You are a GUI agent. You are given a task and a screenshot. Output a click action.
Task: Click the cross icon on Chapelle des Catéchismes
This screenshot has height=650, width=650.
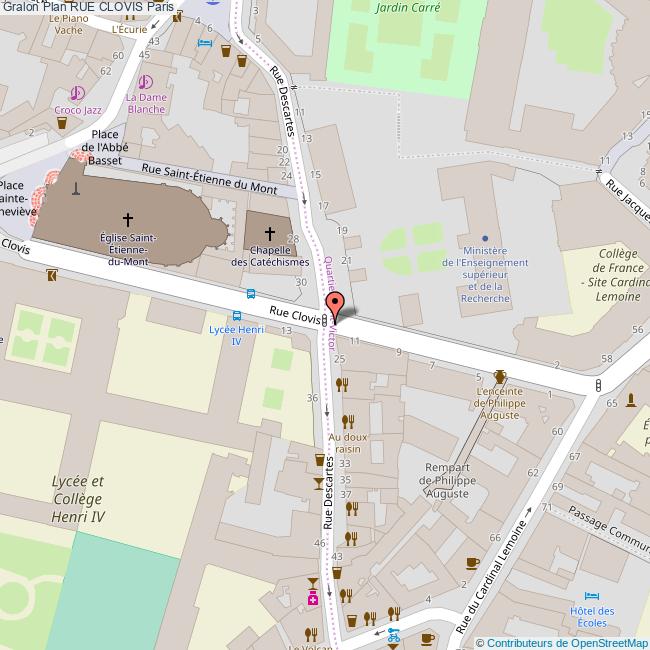(x=270, y=234)
